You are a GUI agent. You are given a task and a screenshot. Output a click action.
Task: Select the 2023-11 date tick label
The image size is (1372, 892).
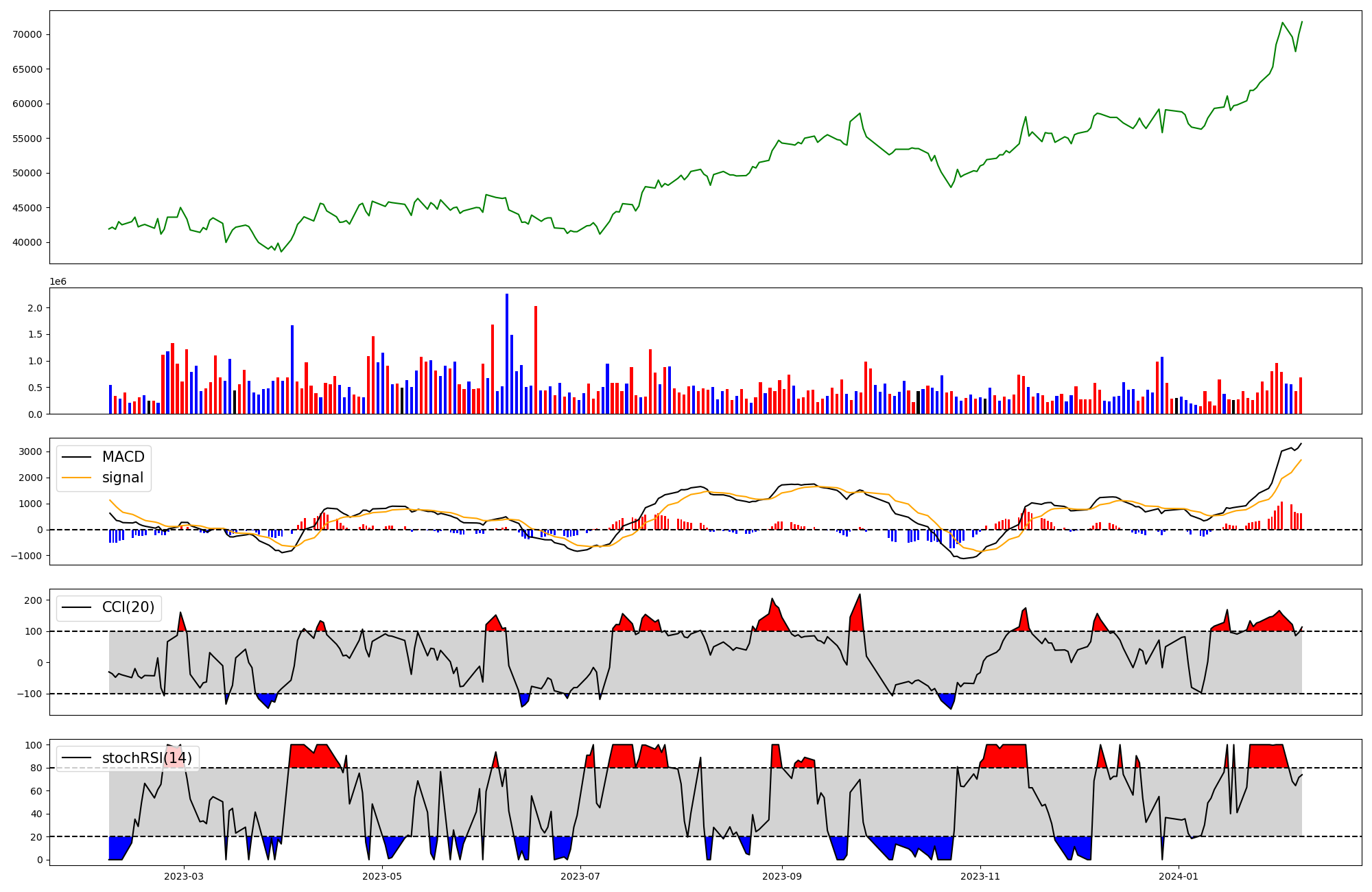980,876
